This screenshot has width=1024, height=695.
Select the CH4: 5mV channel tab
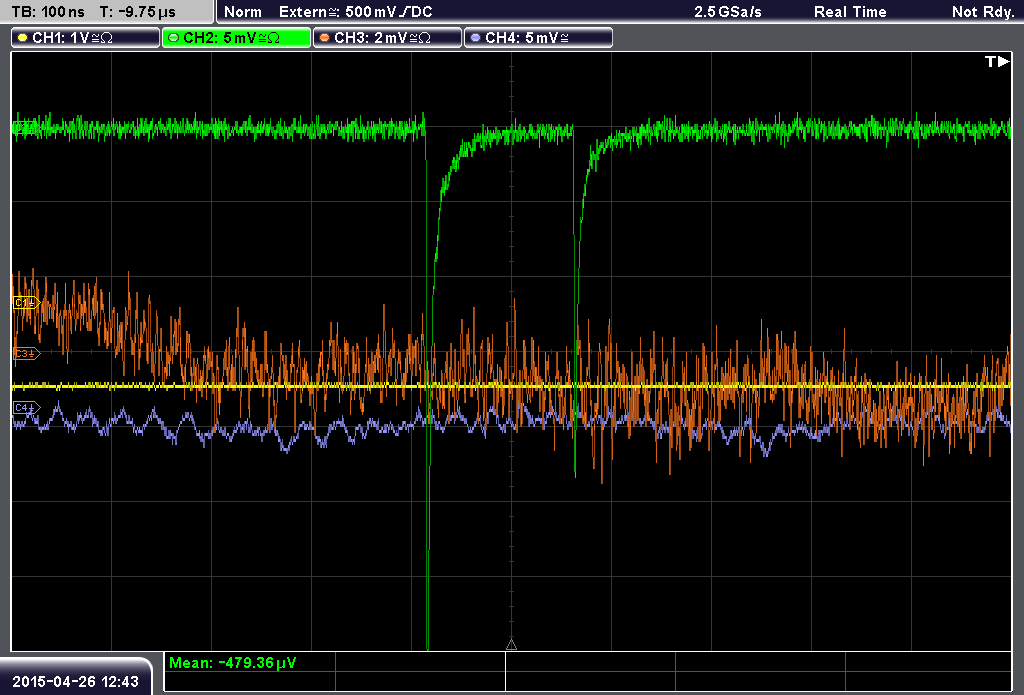point(538,38)
